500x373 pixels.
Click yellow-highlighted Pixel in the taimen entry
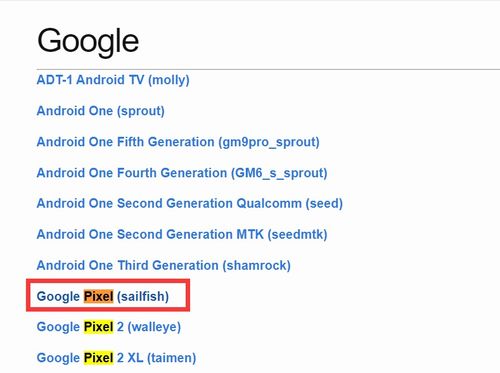point(98,358)
